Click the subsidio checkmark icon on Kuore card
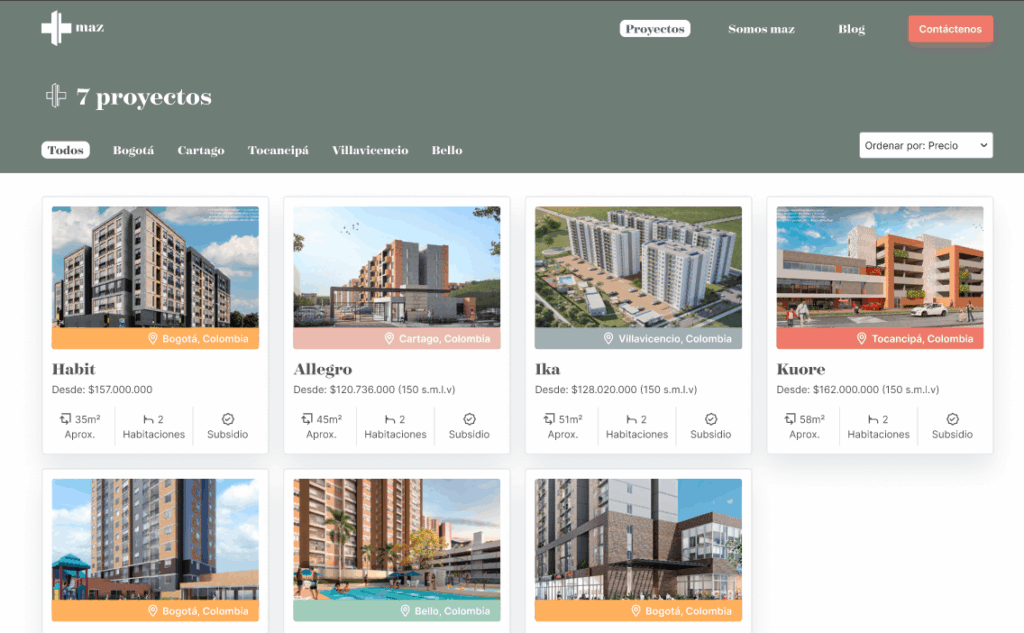Image resolution: width=1024 pixels, height=633 pixels. click(952, 419)
